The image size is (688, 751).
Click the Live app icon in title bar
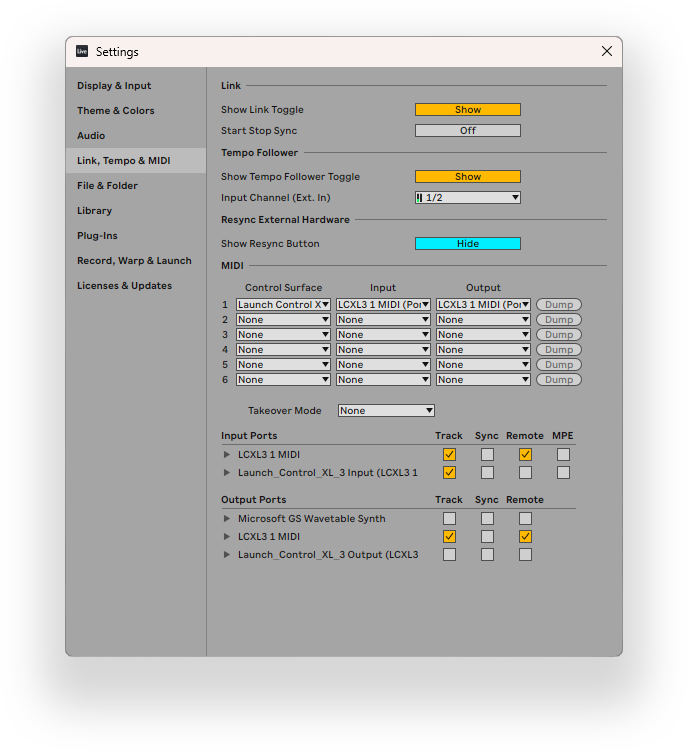click(x=82, y=51)
